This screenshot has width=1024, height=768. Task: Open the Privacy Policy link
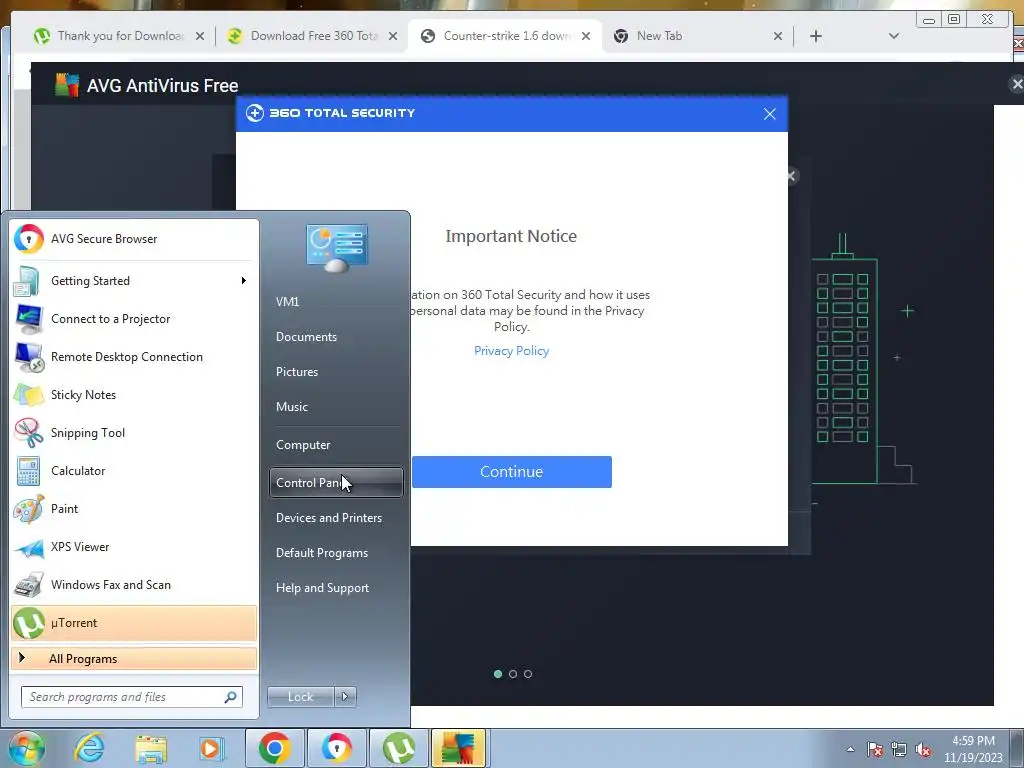[x=511, y=351]
